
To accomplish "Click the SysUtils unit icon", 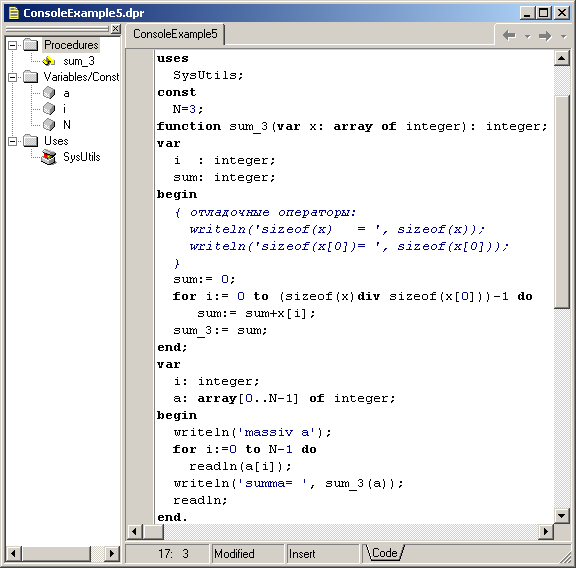I will 49,157.
